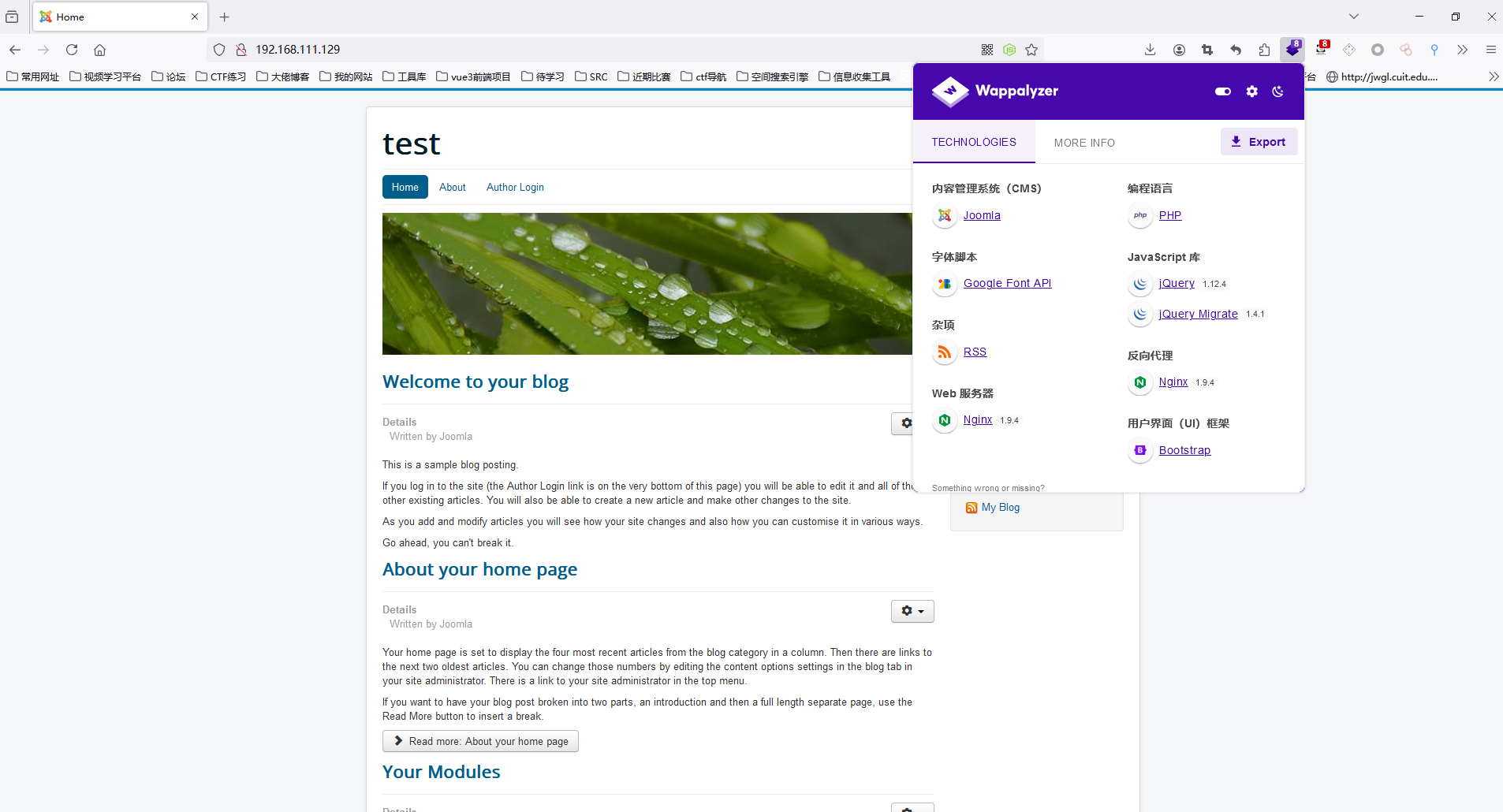
Task: Reload the current page
Action: click(72, 50)
